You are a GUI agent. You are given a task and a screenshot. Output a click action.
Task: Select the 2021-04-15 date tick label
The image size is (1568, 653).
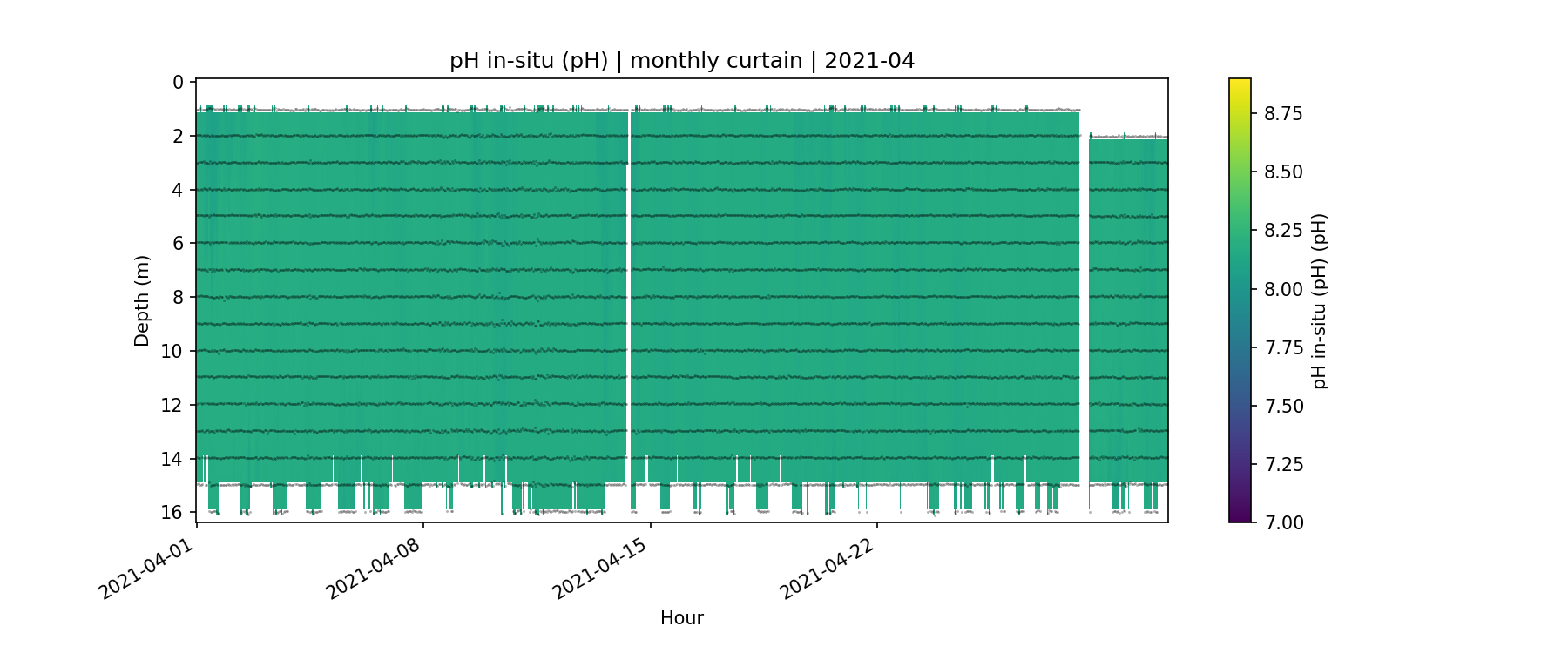[599, 569]
